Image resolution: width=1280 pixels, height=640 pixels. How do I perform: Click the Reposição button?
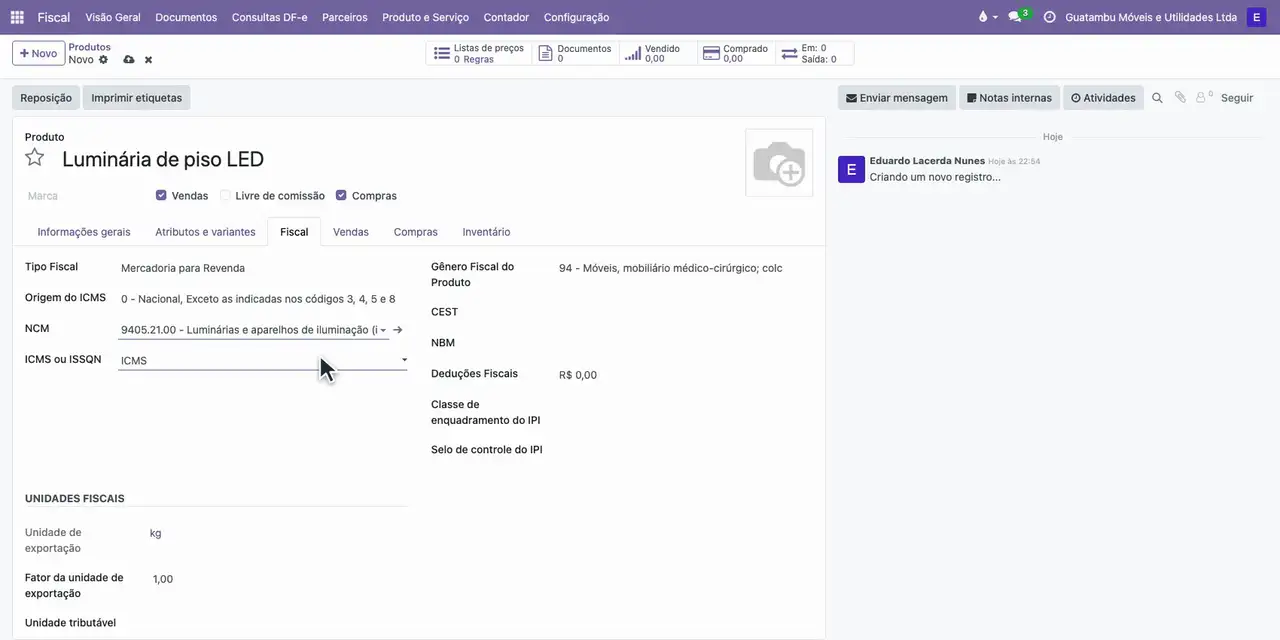46,98
